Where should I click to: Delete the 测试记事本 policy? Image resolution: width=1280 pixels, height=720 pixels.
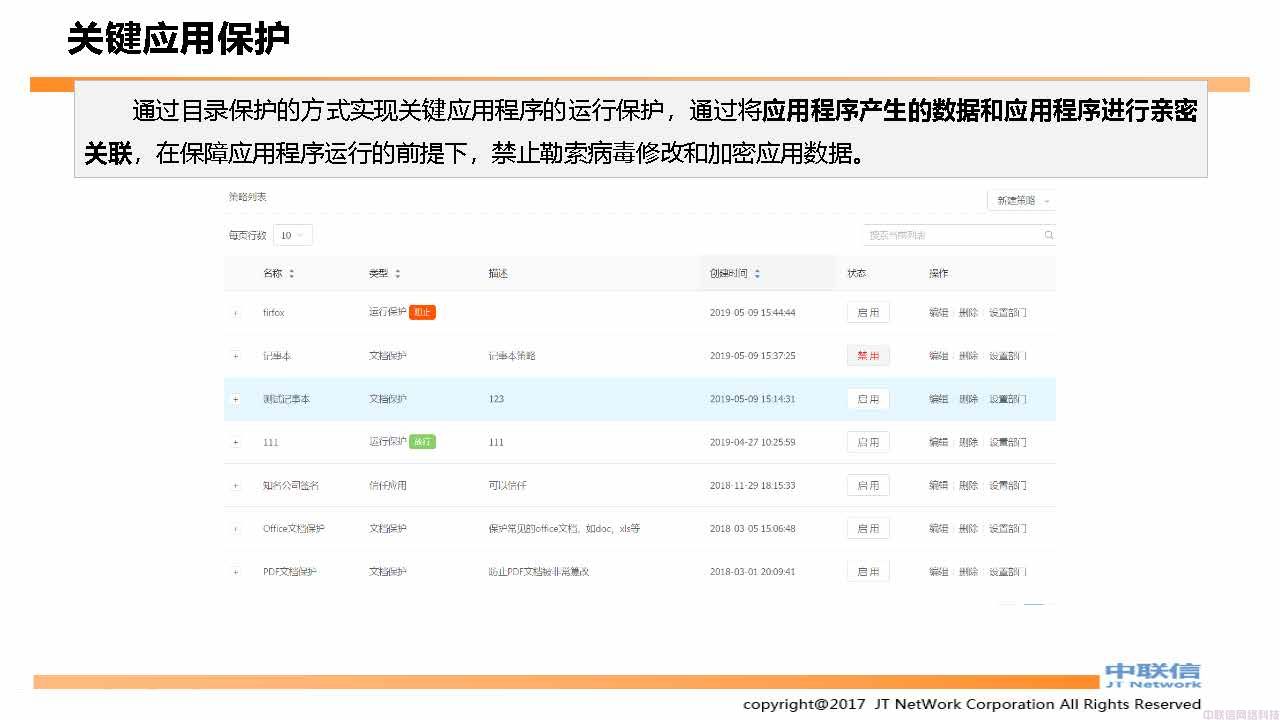tap(968, 399)
